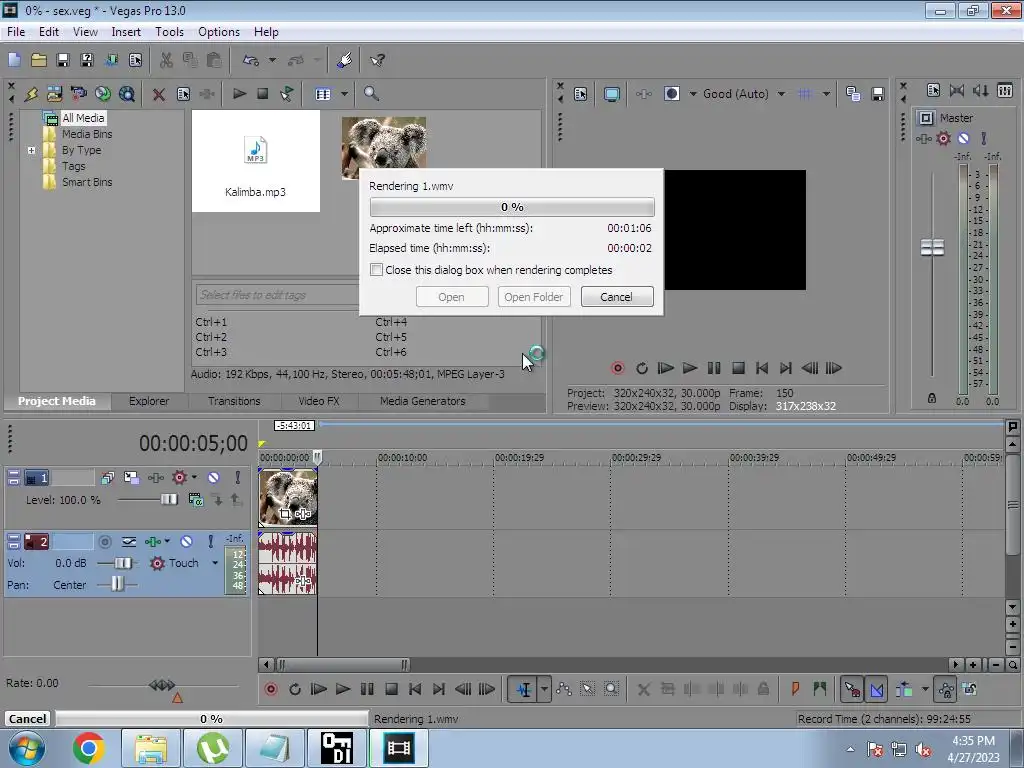The image size is (1024, 768).
Task: Open the preview overlays grid dropdown arrow
Action: pos(826,94)
